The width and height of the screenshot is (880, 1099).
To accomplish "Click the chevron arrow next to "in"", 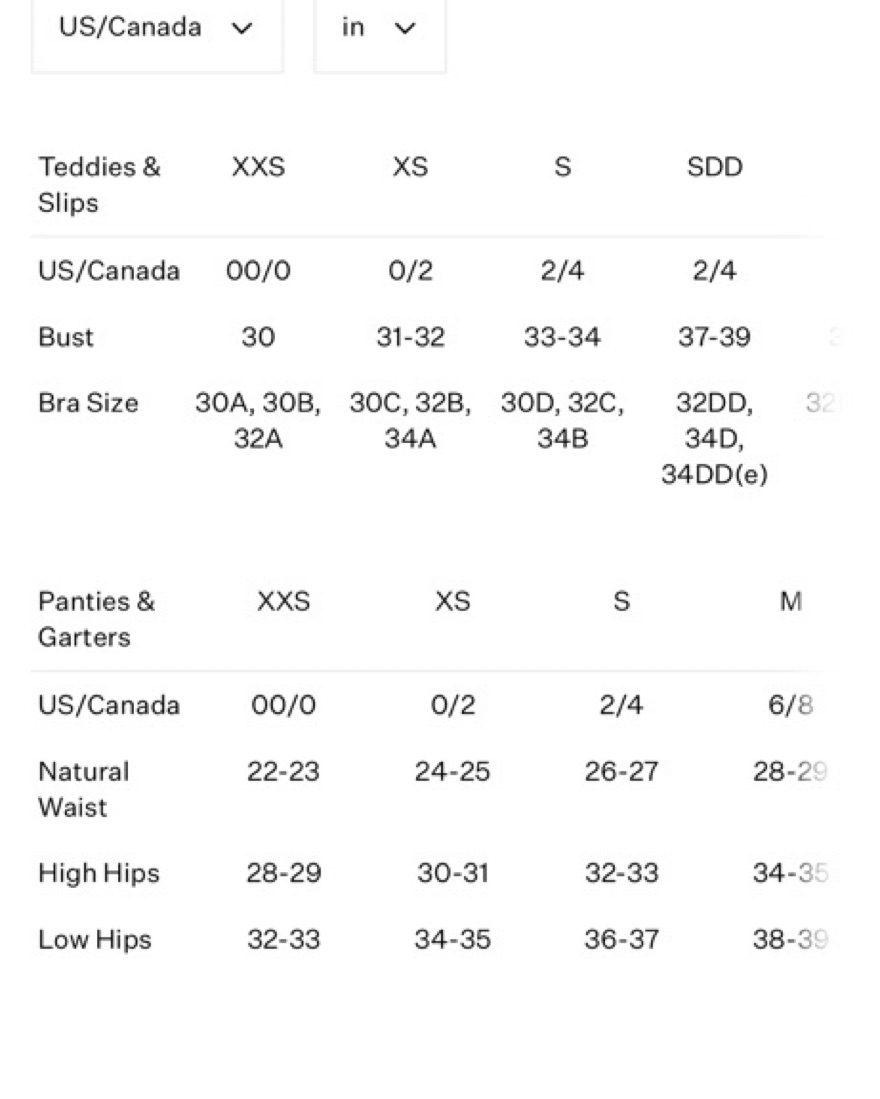I will pyautogui.click(x=405, y=29).
